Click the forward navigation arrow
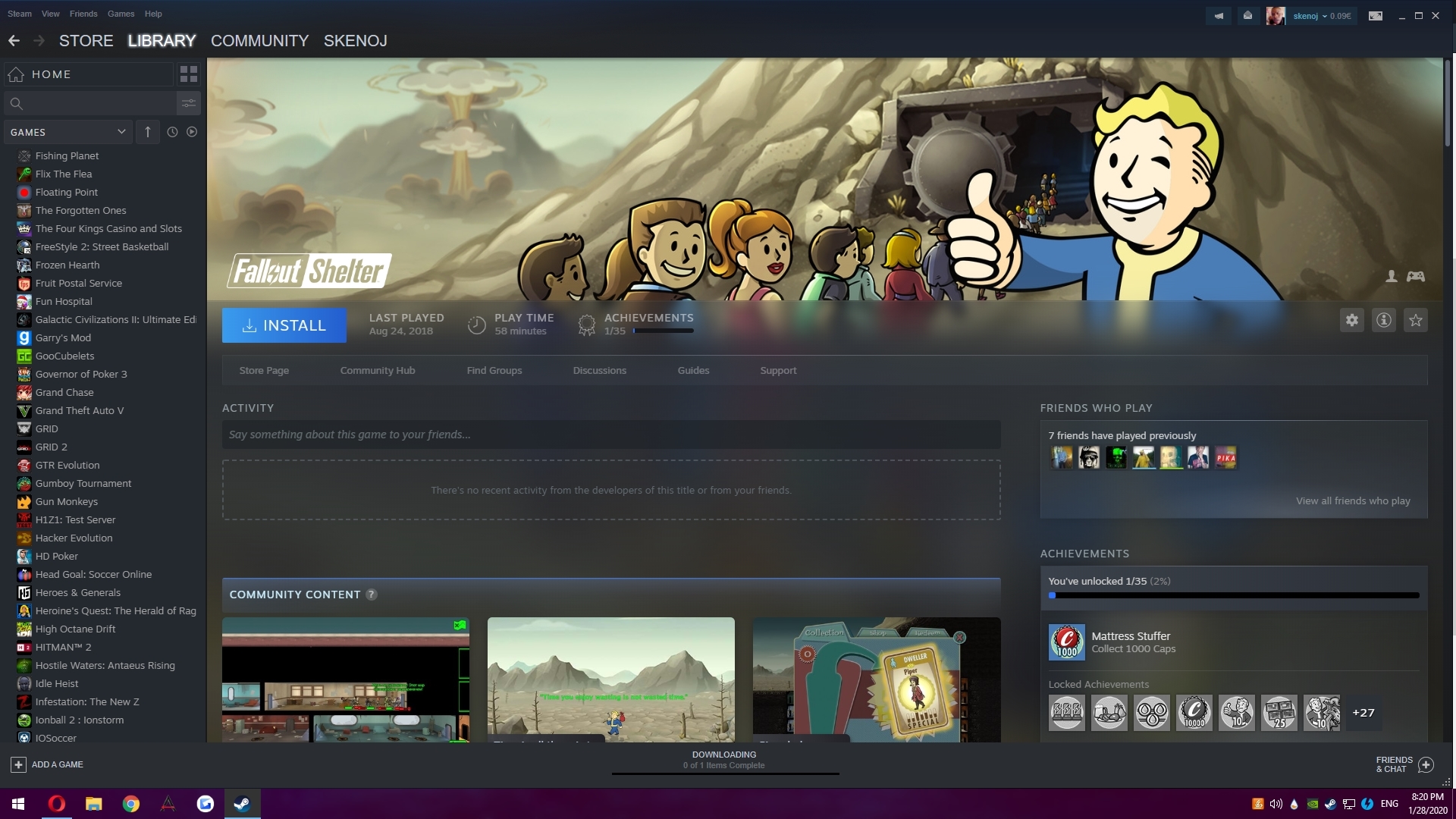Image resolution: width=1456 pixels, height=819 pixels. (39, 41)
